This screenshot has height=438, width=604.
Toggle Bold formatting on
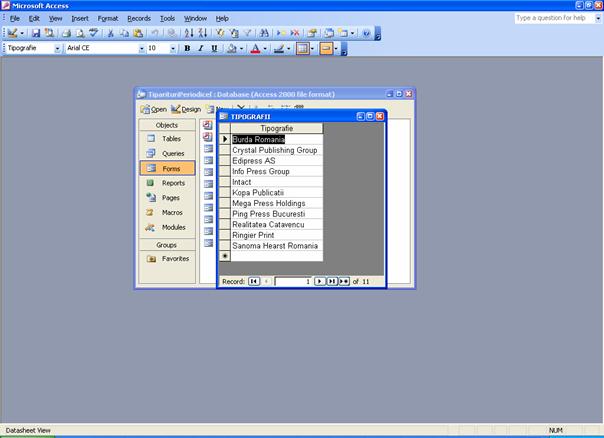188,48
